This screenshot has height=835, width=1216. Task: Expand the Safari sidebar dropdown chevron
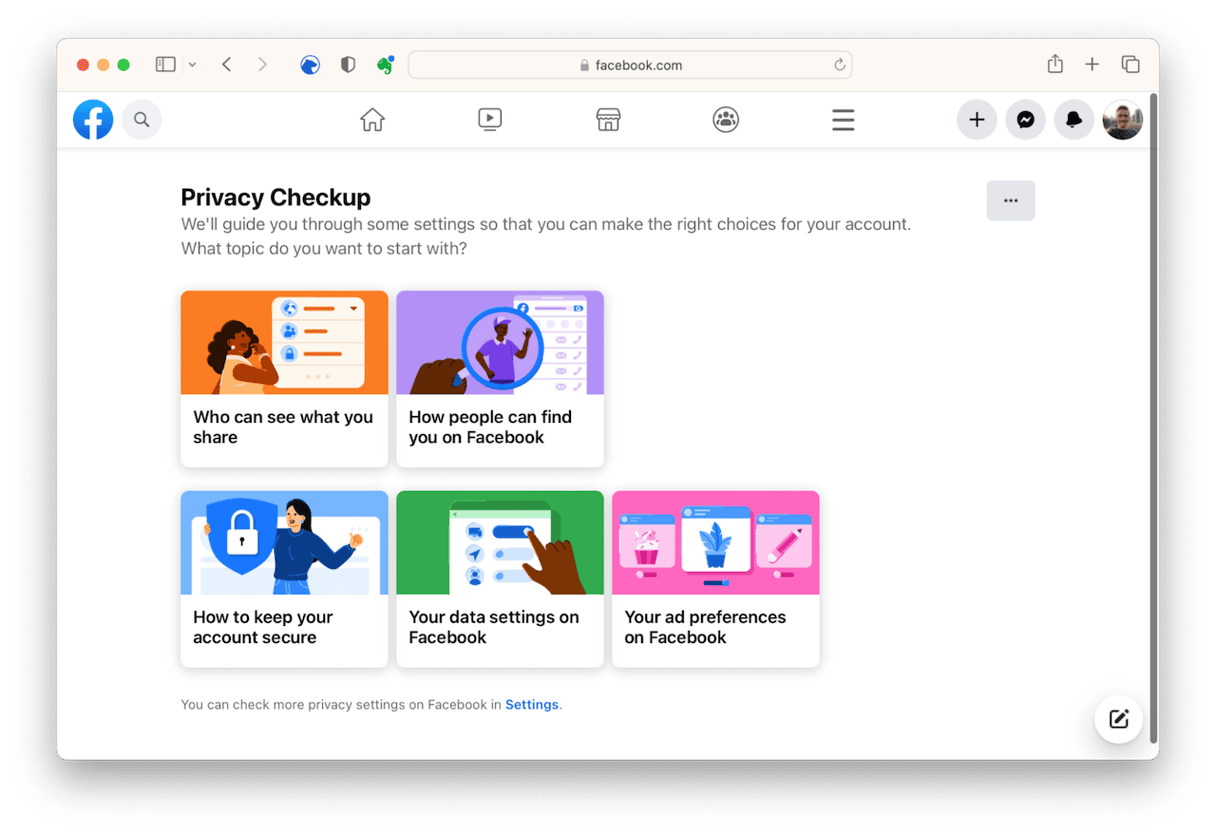click(192, 65)
